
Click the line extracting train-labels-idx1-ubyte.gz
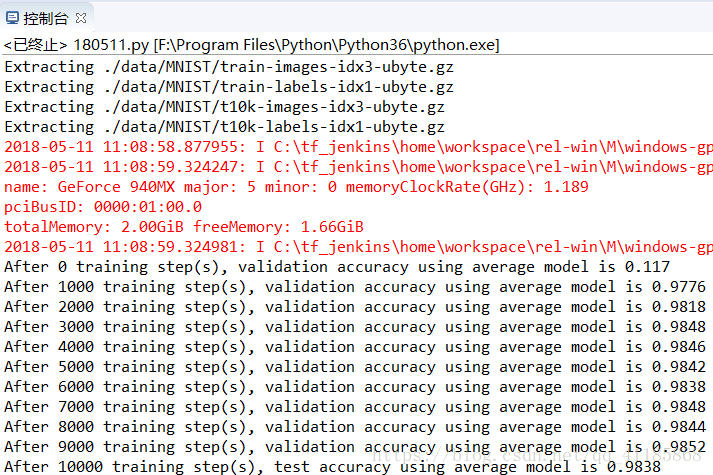229,87
